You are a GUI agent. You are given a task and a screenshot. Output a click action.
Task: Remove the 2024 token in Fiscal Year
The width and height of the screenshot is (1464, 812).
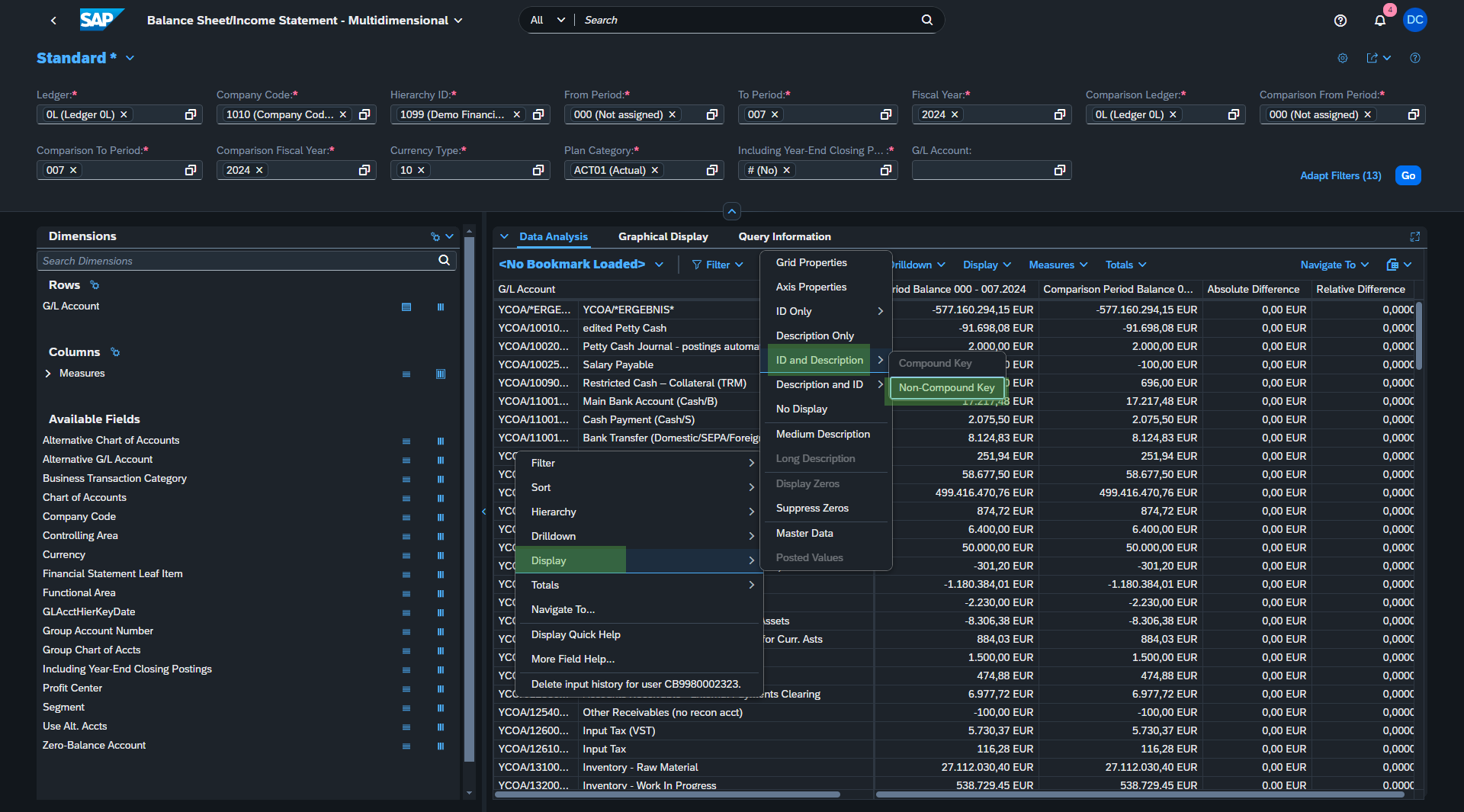(x=955, y=114)
